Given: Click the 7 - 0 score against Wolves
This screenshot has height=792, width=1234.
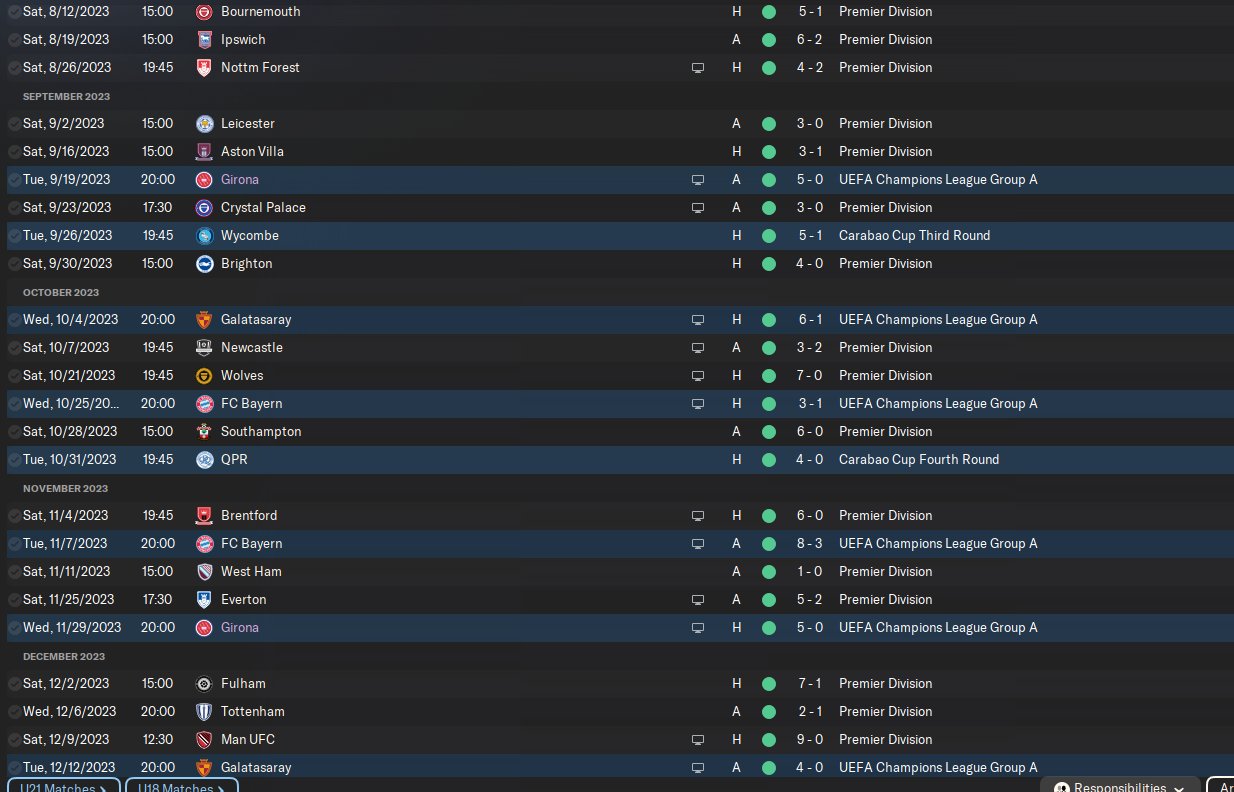Looking at the screenshot, I should pyautogui.click(x=809, y=376).
